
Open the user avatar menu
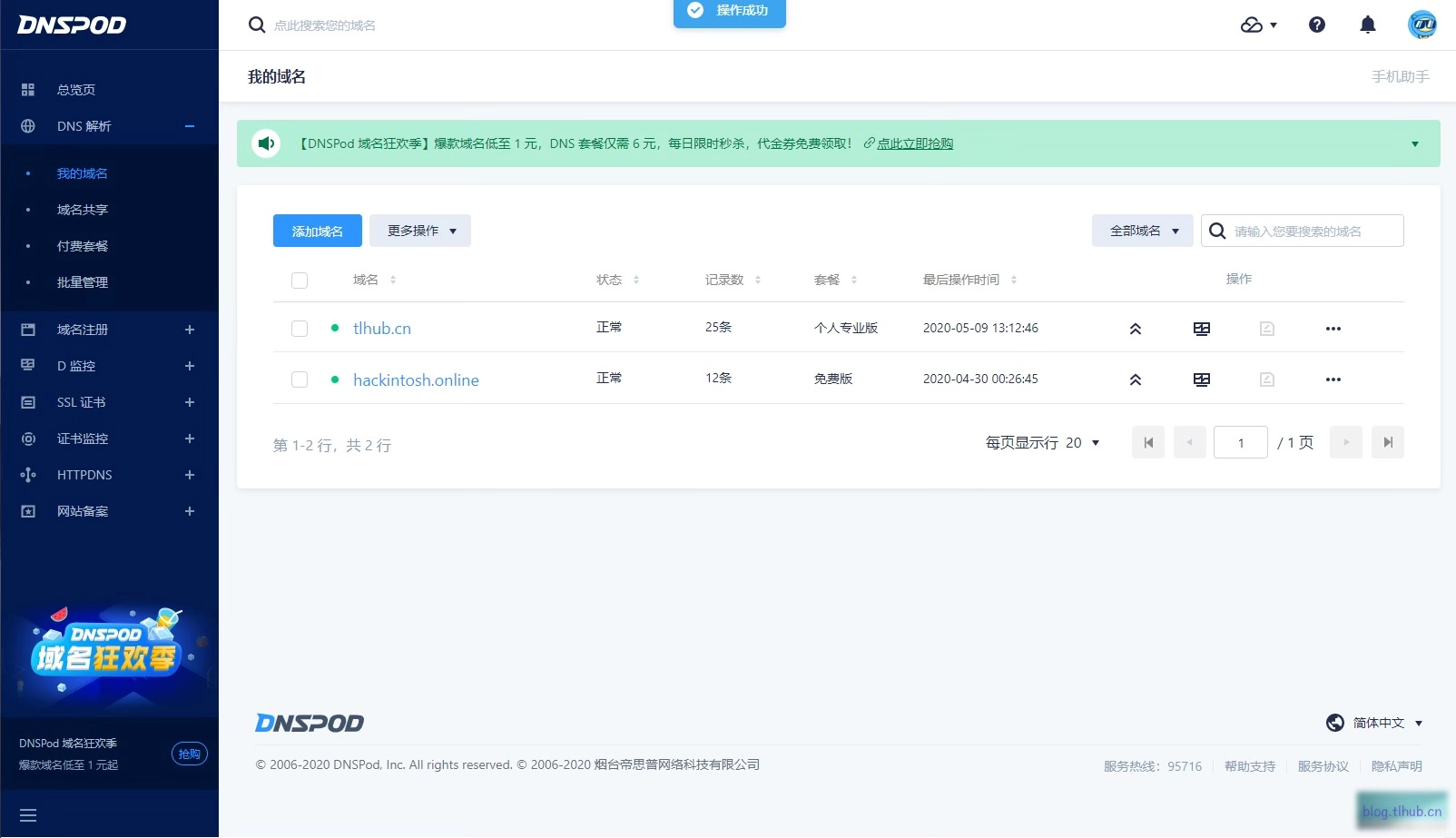(1422, 25)
